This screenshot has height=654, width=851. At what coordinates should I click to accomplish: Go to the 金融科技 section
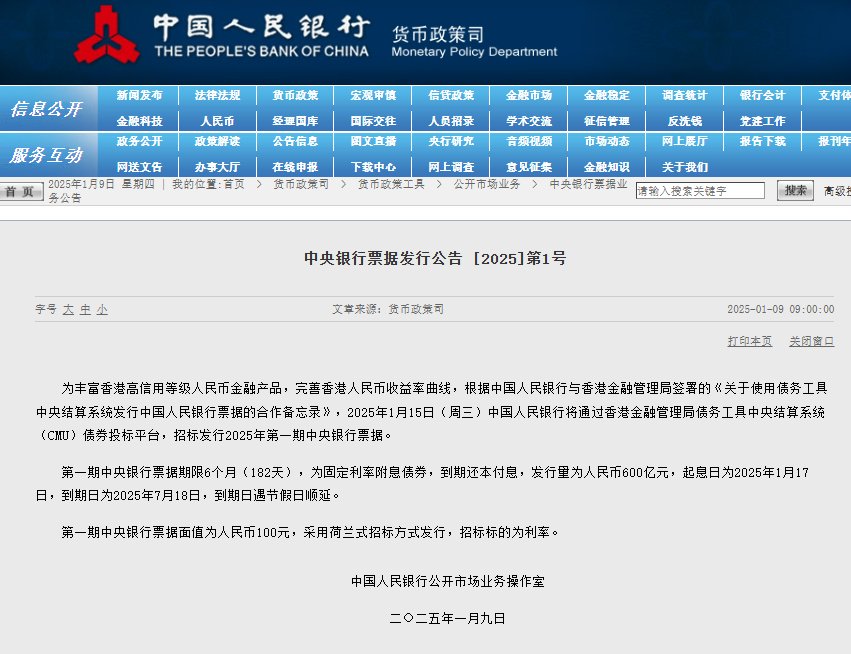(139, 121)
